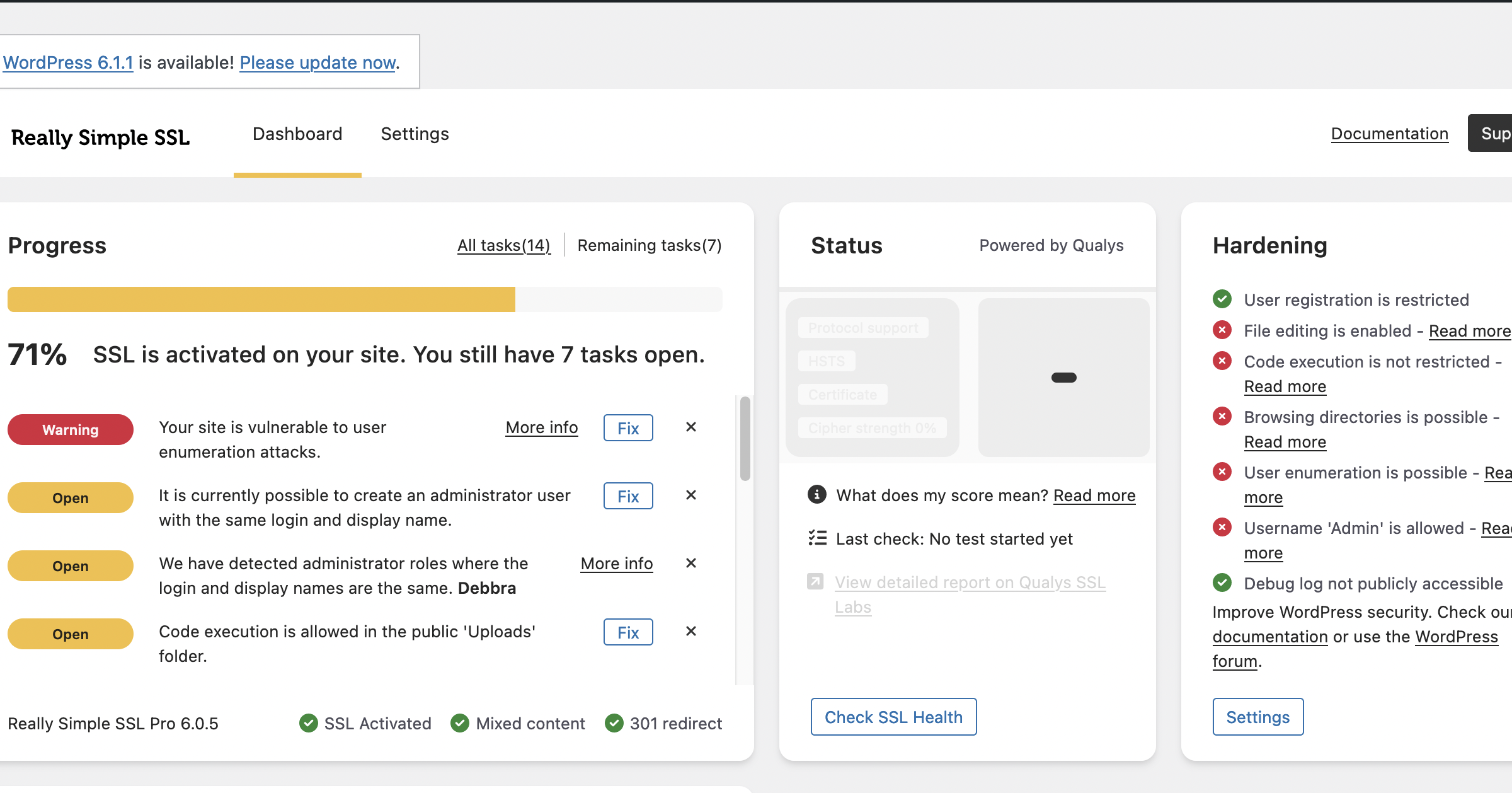Read more about what score means

1094,495
